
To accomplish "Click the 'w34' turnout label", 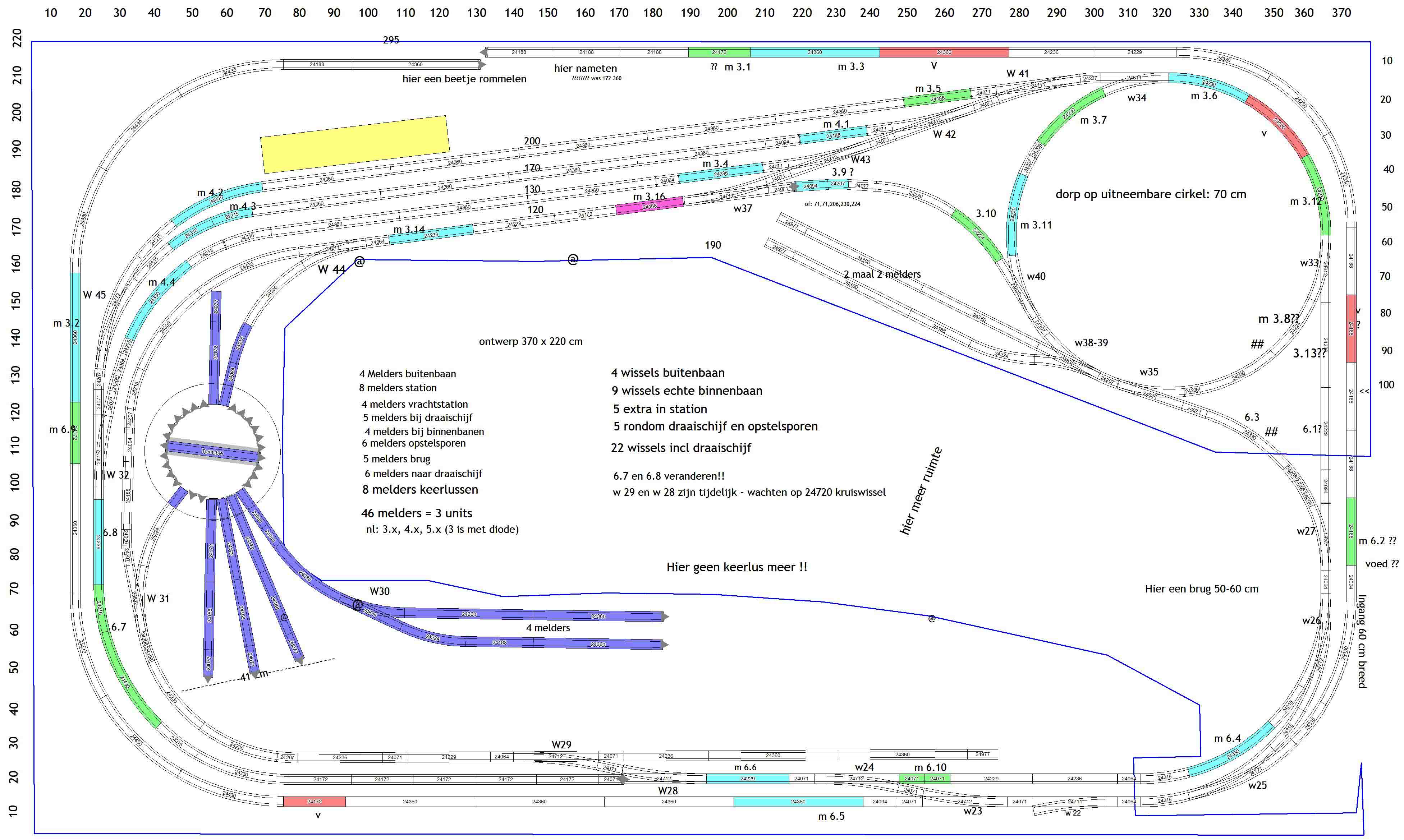I will tap(1137, 98).
